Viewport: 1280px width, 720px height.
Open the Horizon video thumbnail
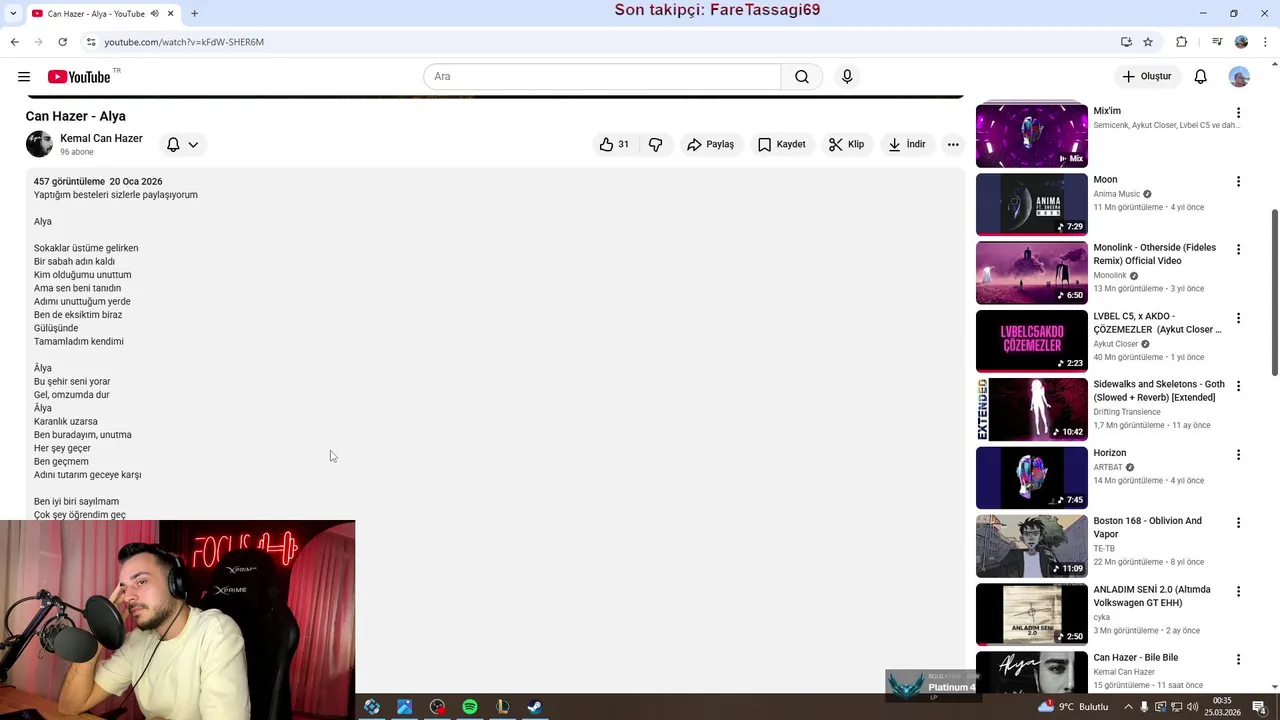[1032, 478]
